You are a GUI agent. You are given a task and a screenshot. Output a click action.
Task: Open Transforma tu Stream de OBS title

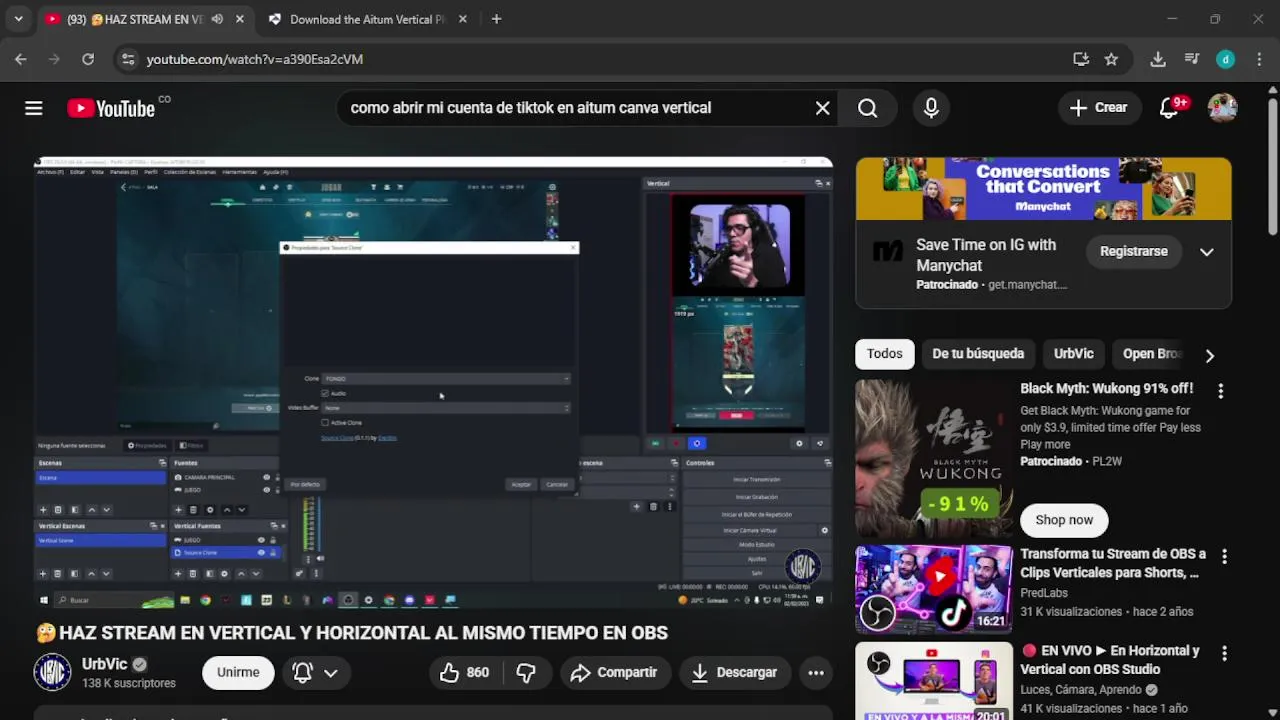pyautogui.click(x=1113, y=563)
